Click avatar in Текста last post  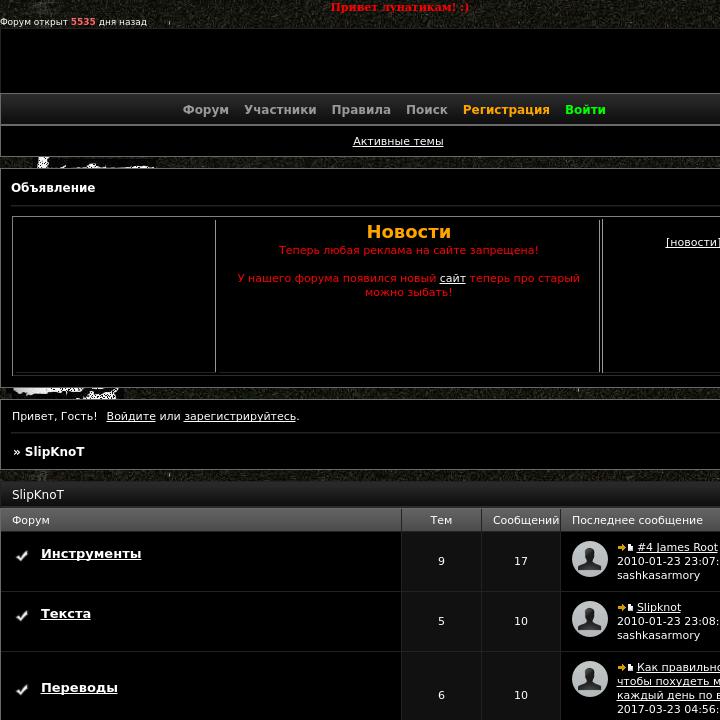590,619
